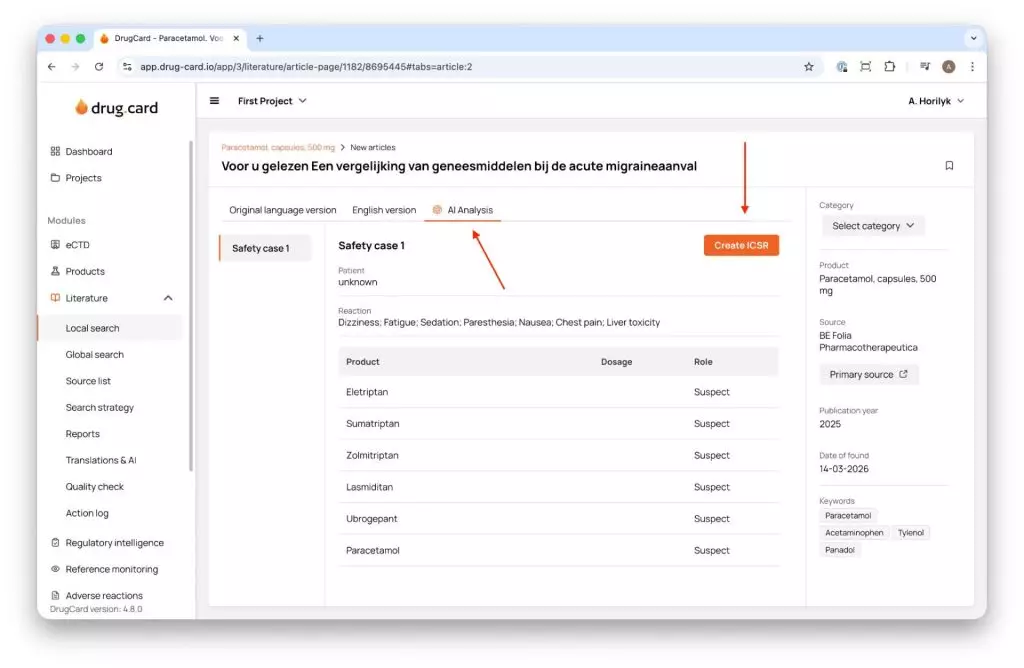Click the AI Analysis tab icon

[438, 210]
